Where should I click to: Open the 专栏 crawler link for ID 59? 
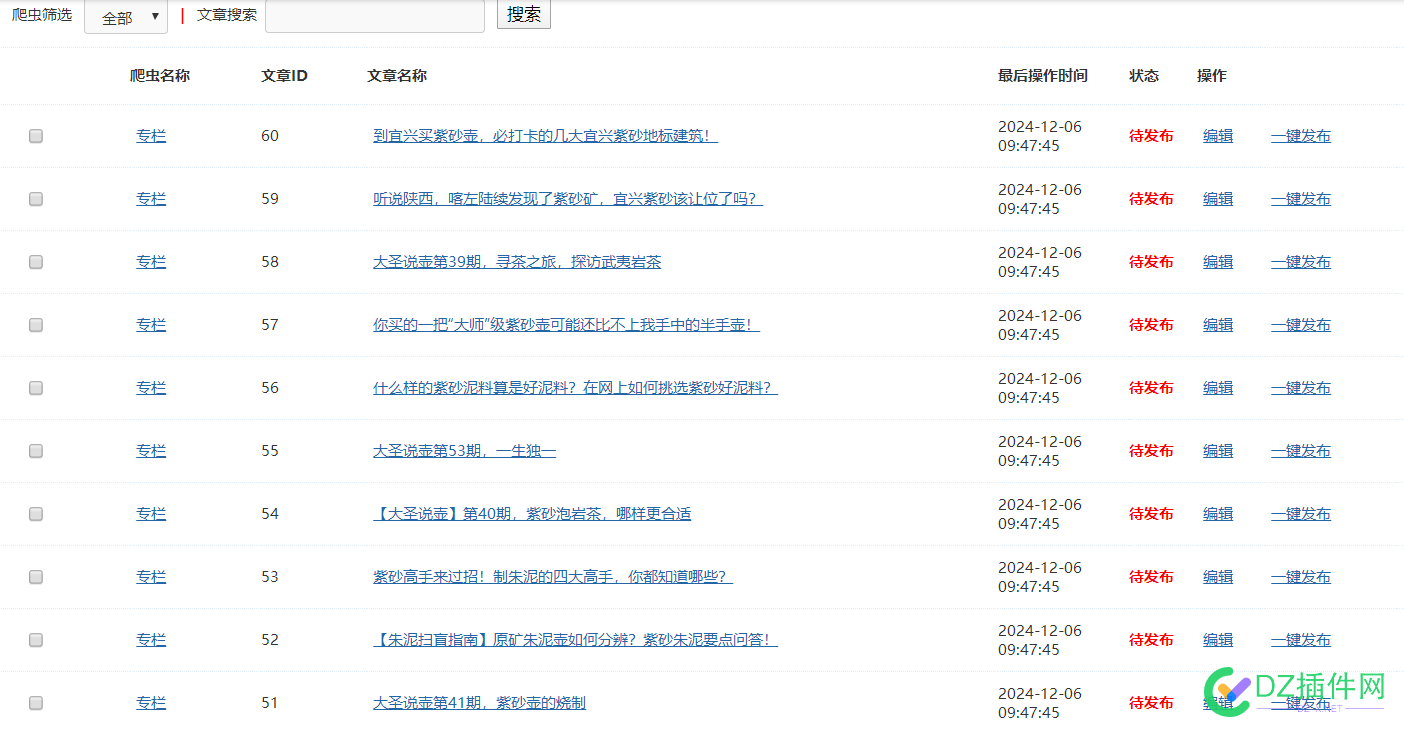click(x=151, y=199)
